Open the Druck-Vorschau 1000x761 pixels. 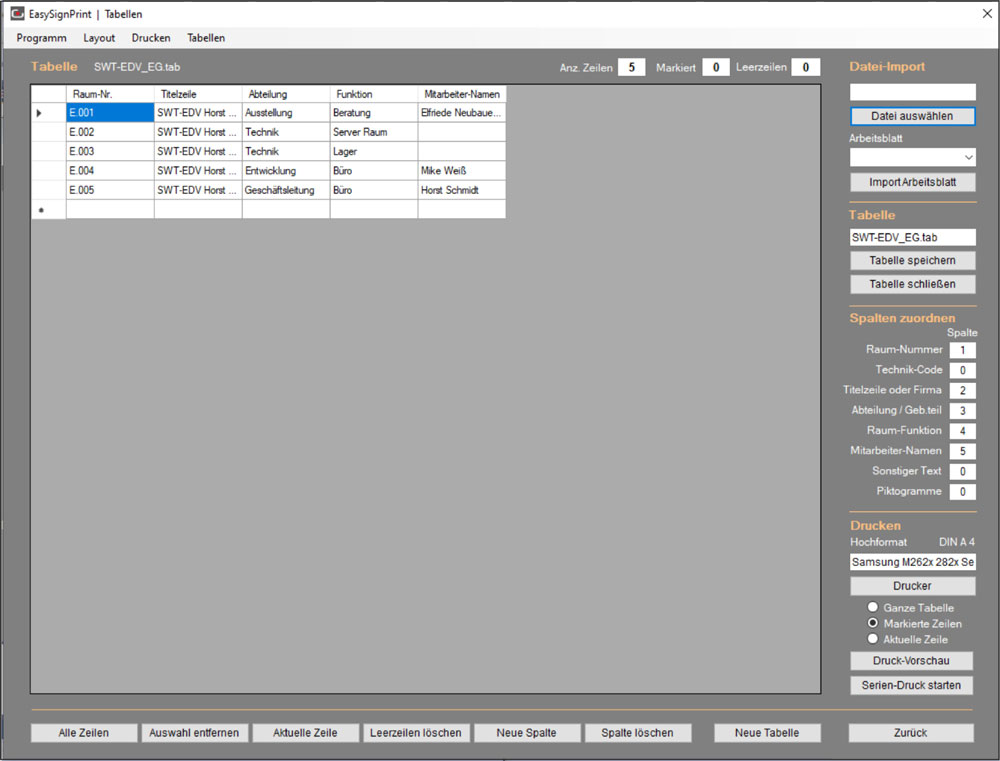point(911,661)
